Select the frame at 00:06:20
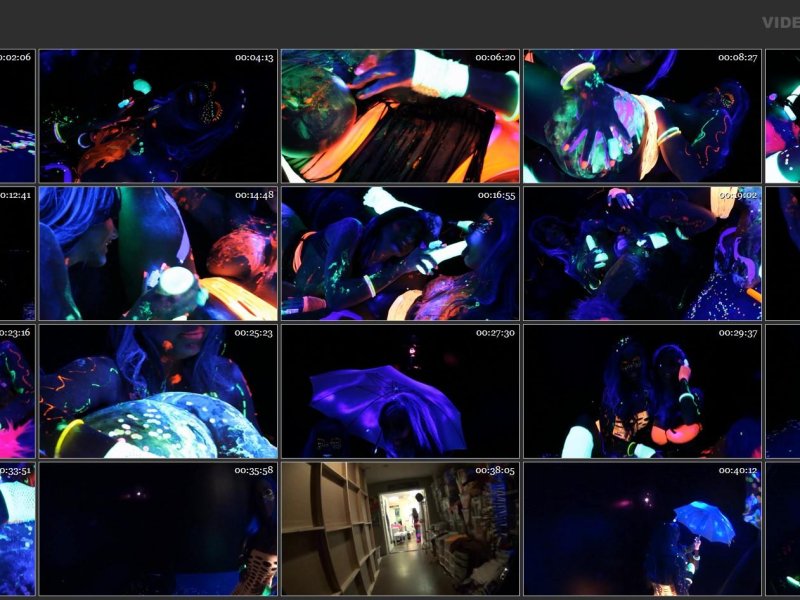Viewport: 800px width, 600px height. coord(400,116)
